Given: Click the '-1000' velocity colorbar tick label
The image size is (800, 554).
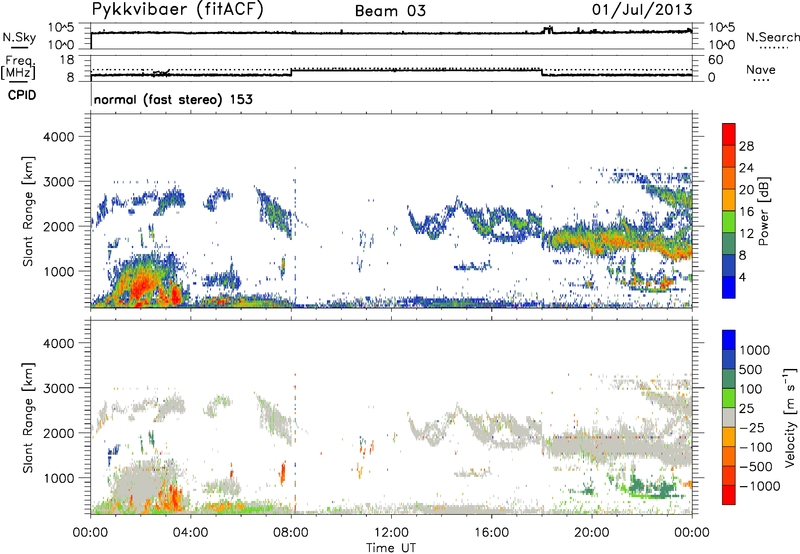Looking at the screenshot, I should tap(759, 486).
